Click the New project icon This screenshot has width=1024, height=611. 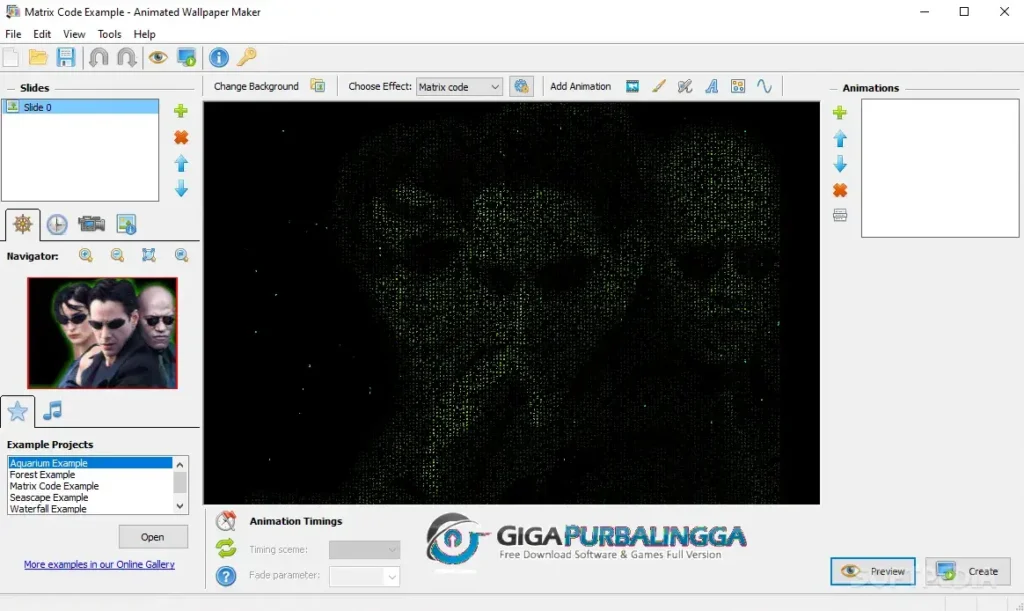point(11,57)
